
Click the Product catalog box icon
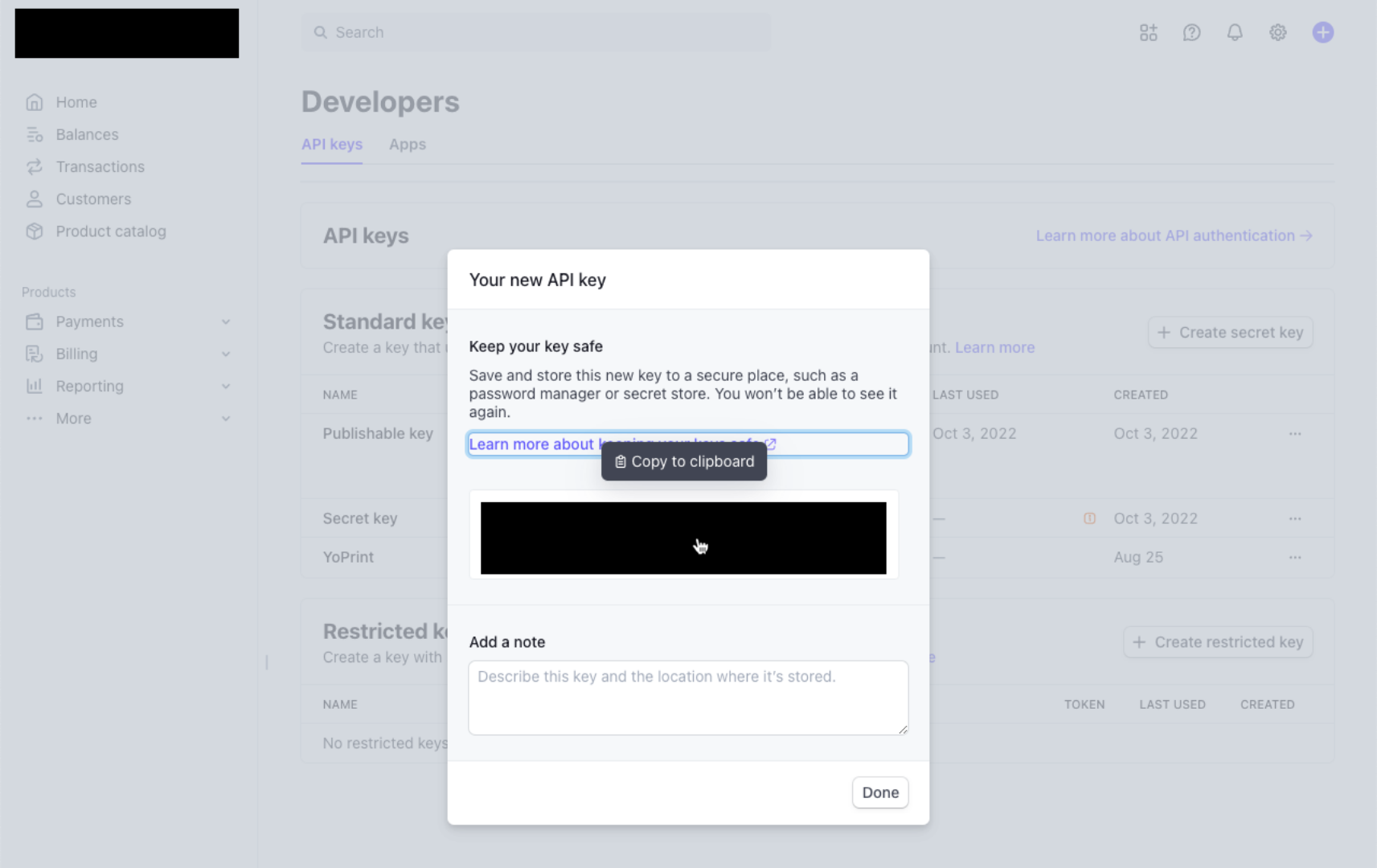(x=34, y=231)
